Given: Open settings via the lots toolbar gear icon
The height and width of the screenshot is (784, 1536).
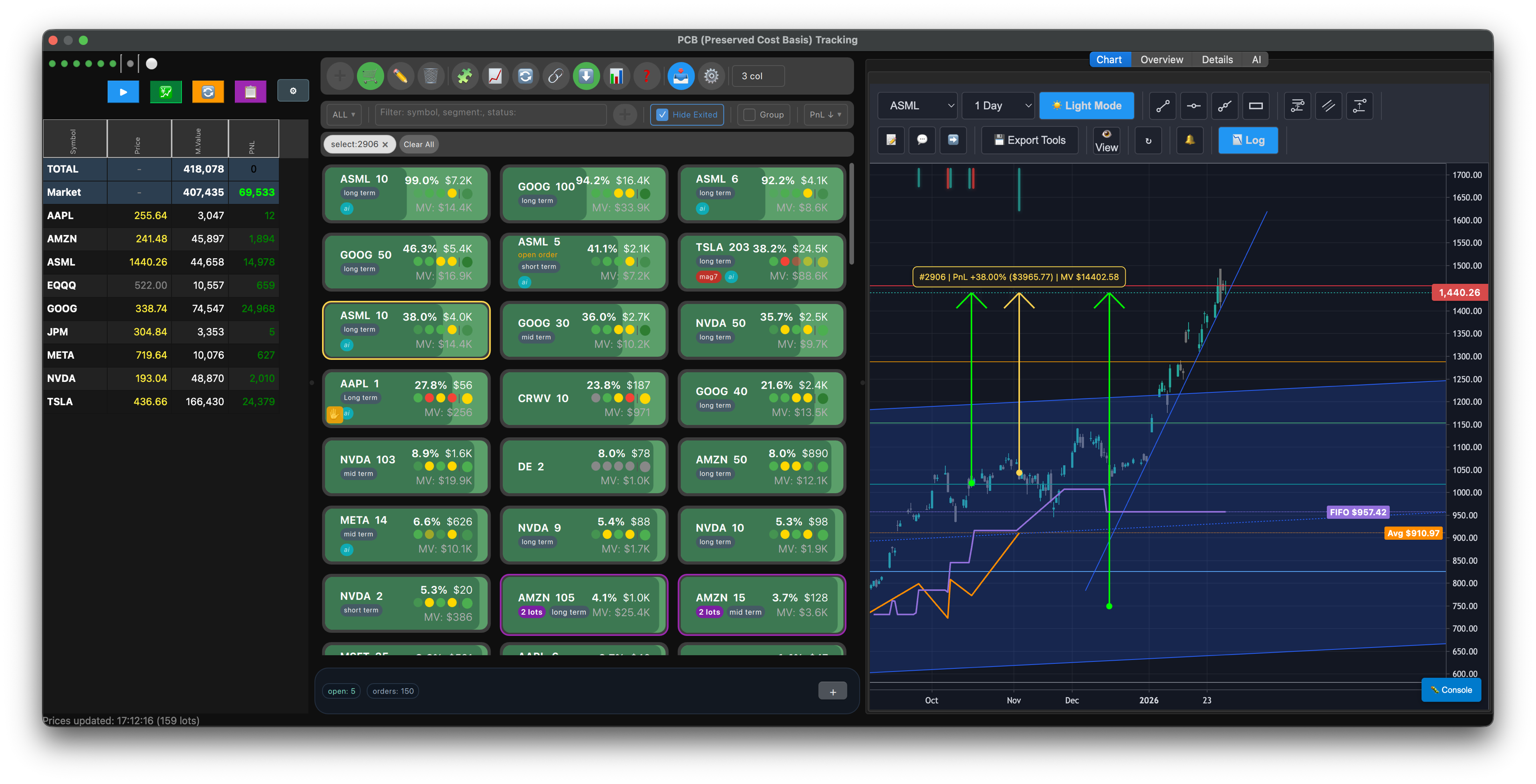Looking at the screenshot, I should 711,76.
